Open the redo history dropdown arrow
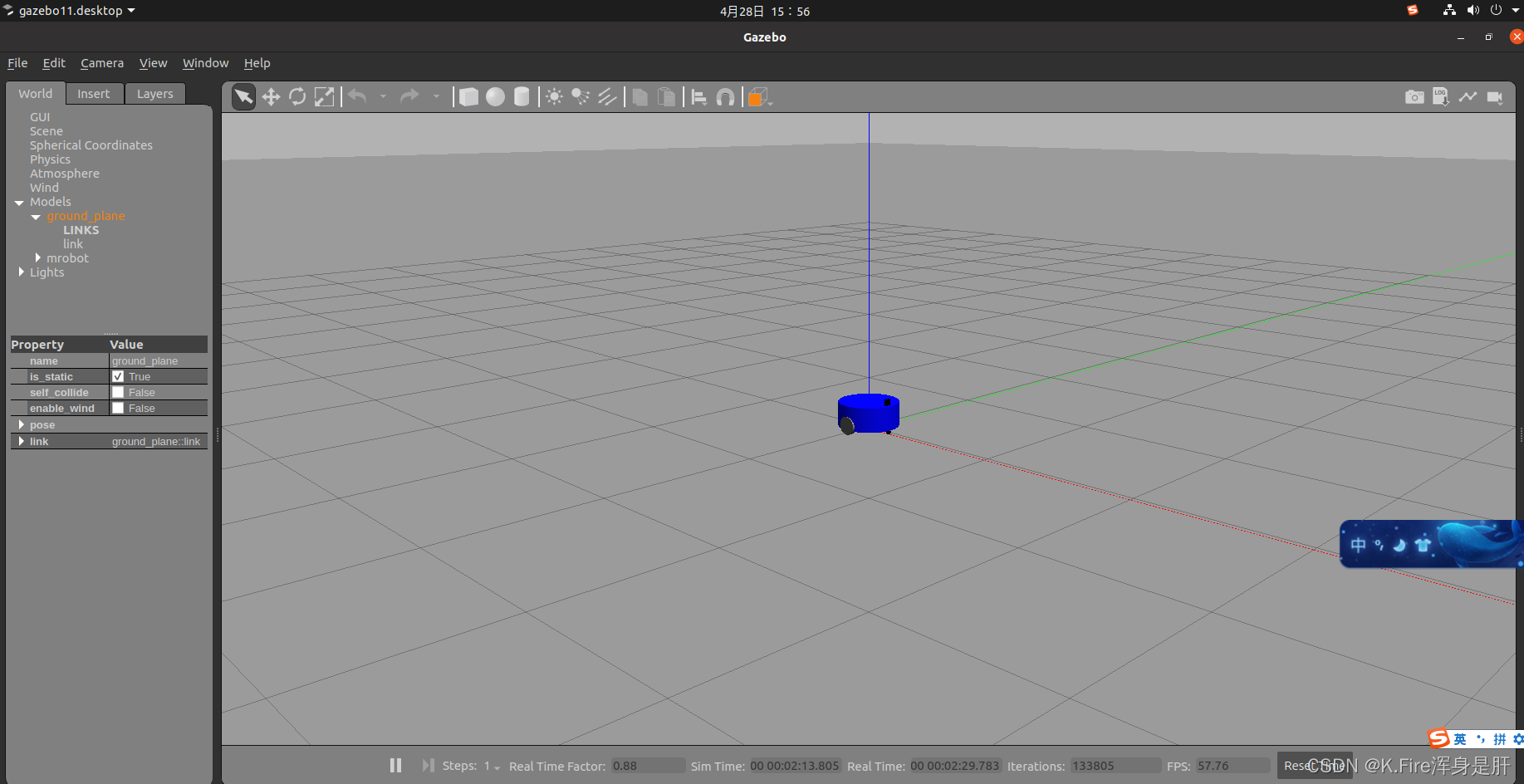The image size is (1524, 784). tap(436, 97)
